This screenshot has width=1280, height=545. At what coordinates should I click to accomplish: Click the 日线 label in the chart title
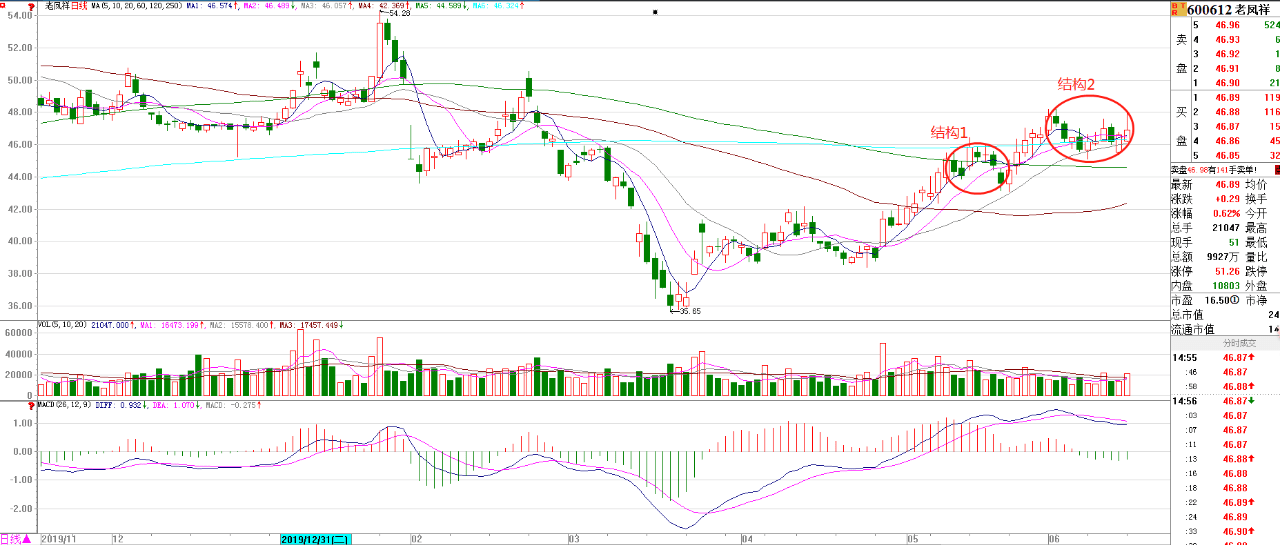[78, 6]
